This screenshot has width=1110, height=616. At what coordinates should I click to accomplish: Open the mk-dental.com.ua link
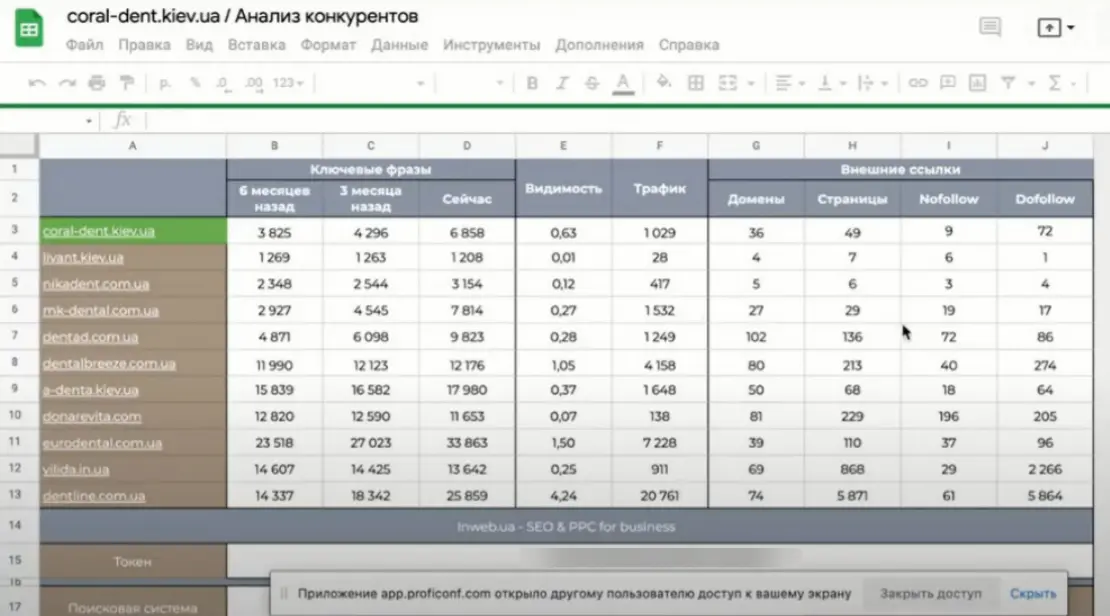point(101,311)
